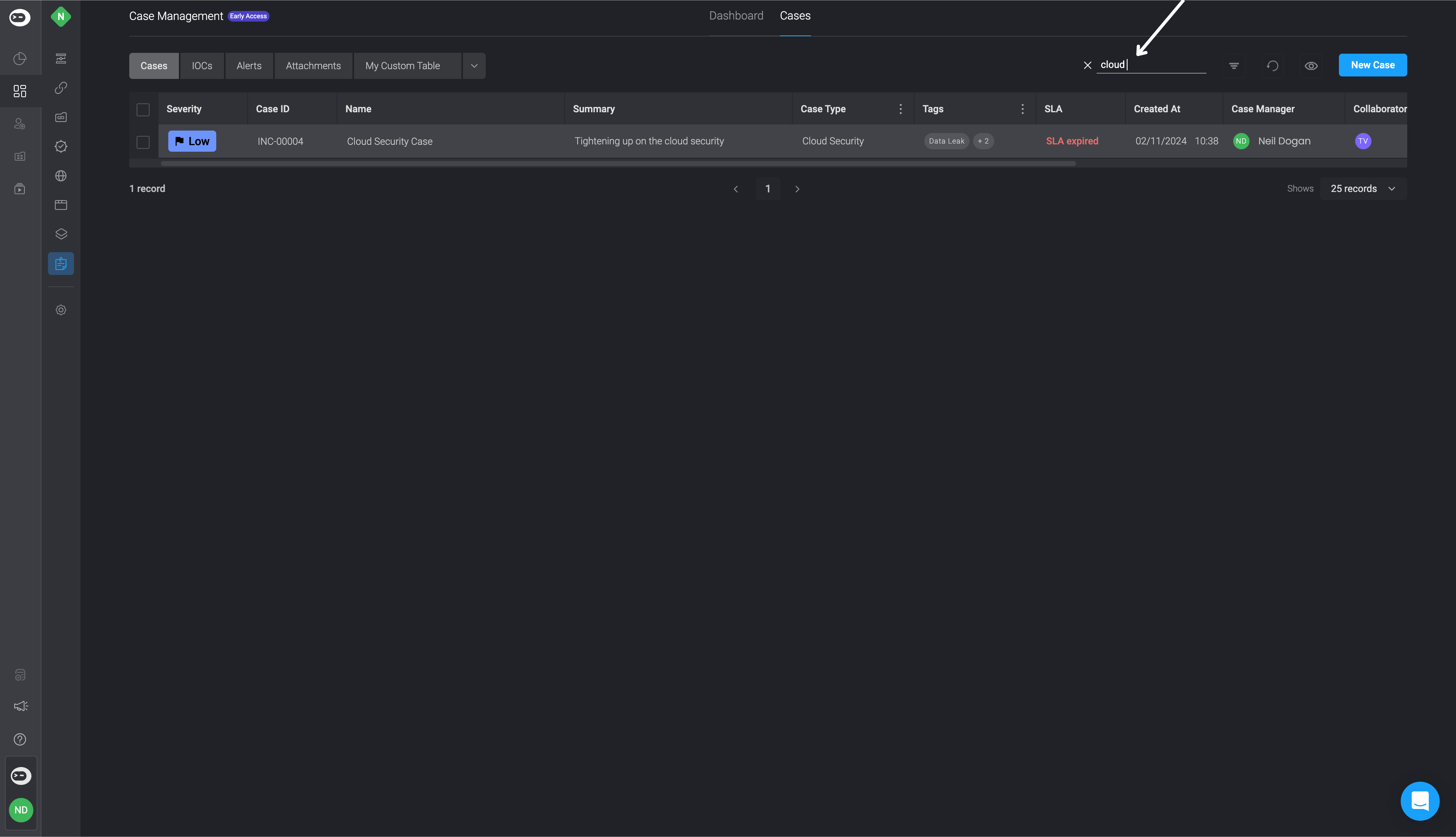Open the help question mark icon

(x=20, y=739)
